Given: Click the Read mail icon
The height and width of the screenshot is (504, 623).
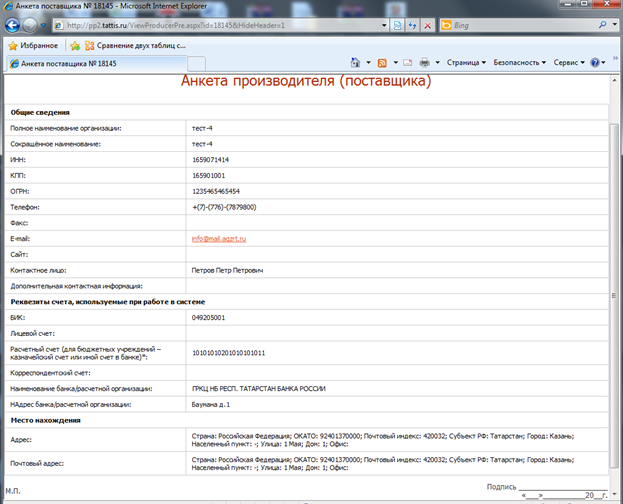Looking at the screenshot, I should pos(408,63).
